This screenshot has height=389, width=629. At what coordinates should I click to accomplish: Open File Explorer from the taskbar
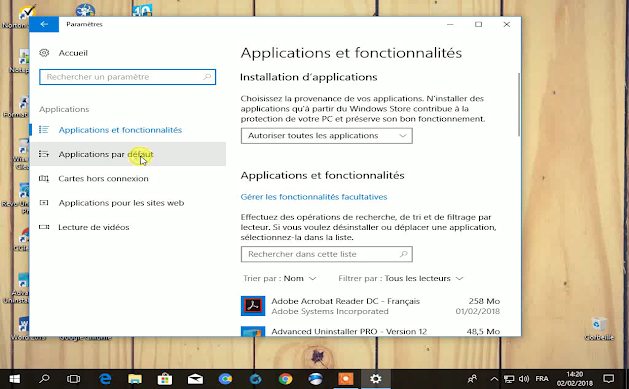coord(135,379)
